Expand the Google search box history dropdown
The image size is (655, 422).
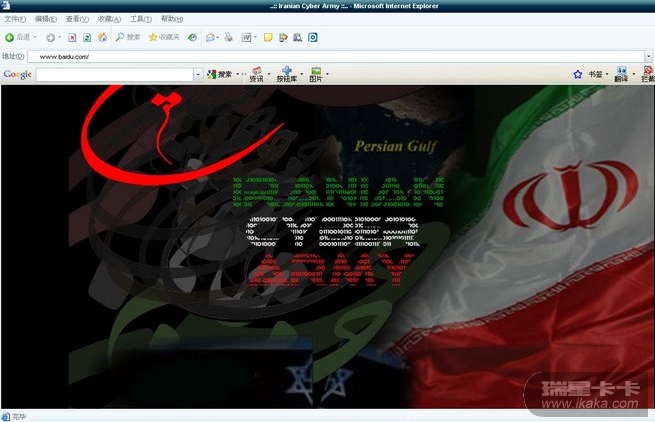point(198,75)
